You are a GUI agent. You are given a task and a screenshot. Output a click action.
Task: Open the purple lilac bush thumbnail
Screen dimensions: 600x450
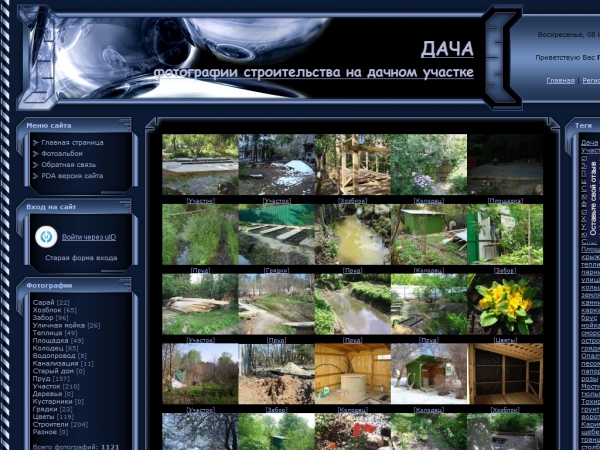[429, 165]
